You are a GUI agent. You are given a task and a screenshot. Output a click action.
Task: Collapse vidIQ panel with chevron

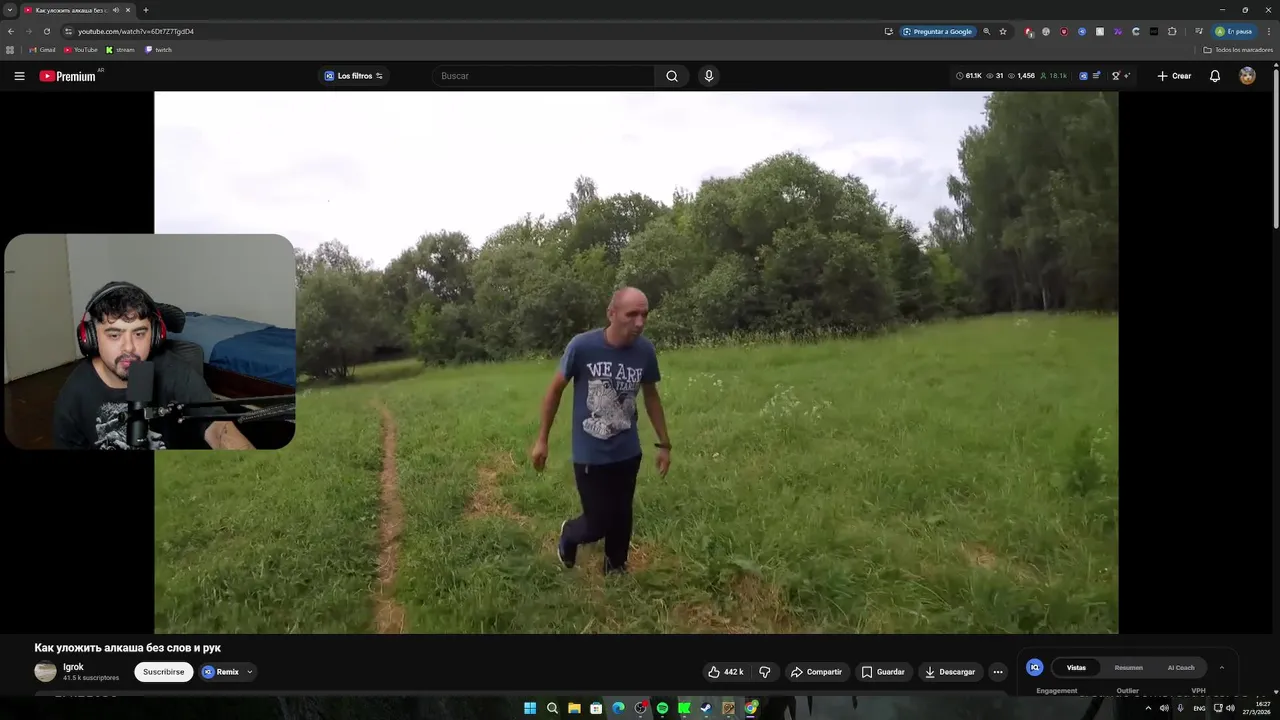[x=1221, y=667]
